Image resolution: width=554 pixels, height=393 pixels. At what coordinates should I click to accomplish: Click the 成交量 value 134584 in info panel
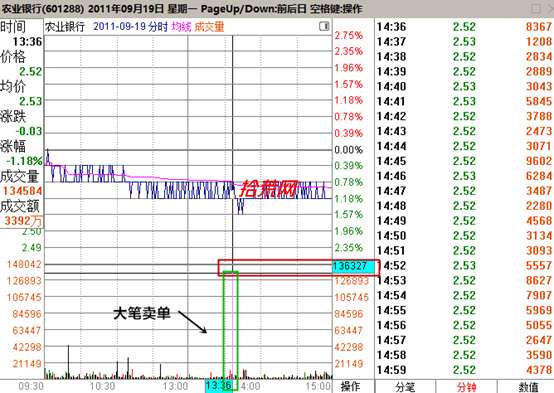[x=23, y=191]
